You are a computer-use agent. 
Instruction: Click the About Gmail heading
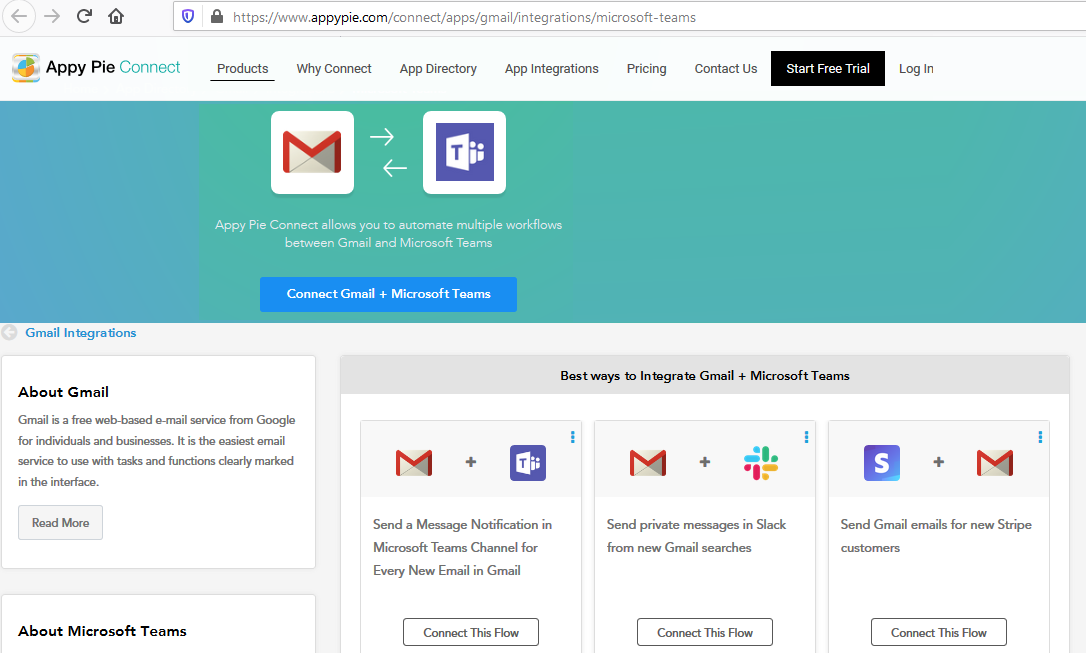63,392
